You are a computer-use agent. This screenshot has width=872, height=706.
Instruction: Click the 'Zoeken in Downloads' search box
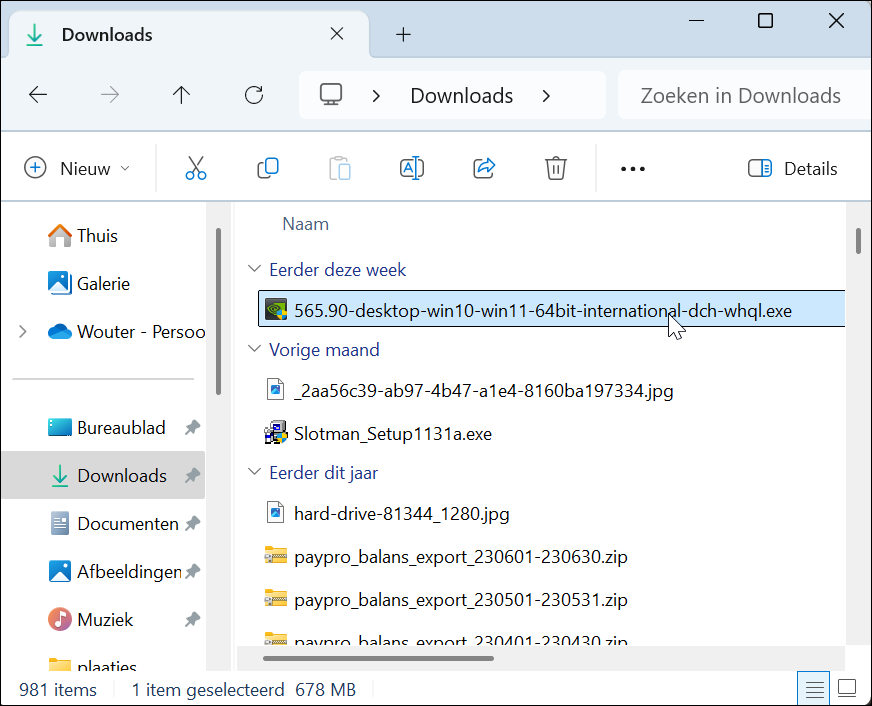pyautogui.click(x=740, y=95)
